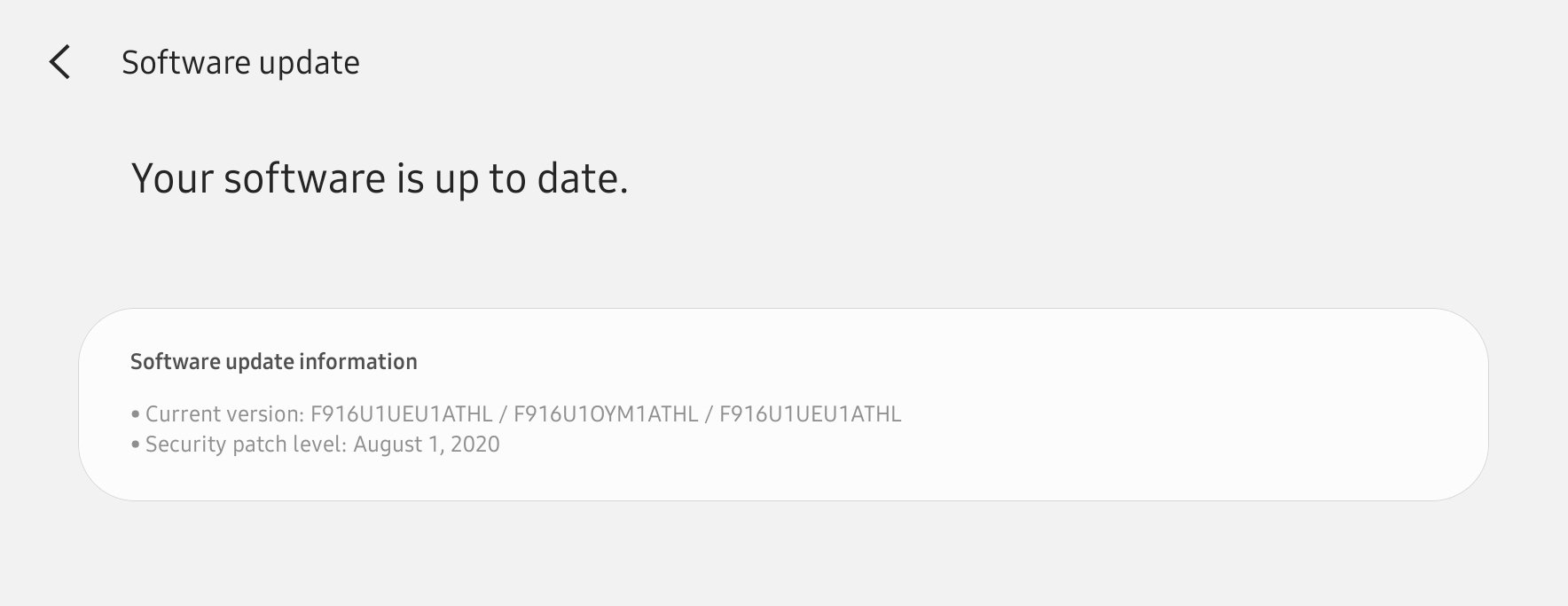Click the 'Current version:' label
1568x606 pixels.
coord(224,414)
